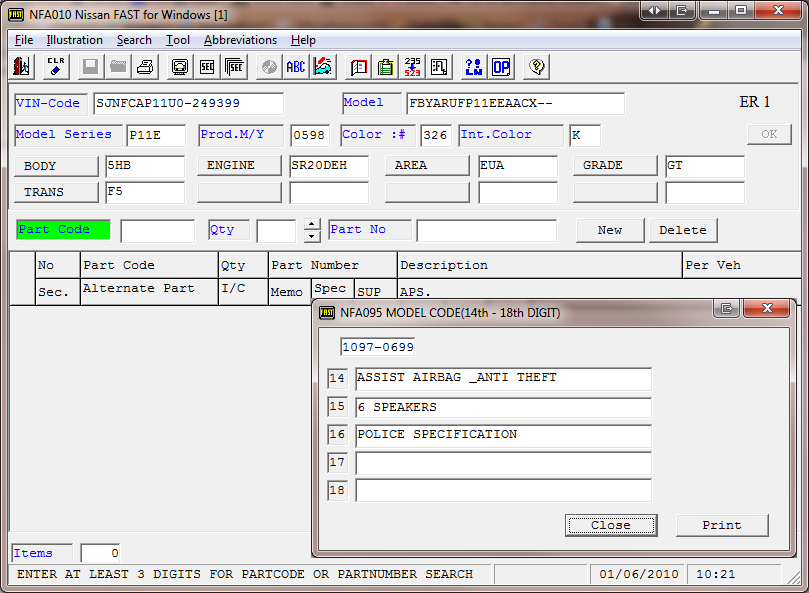
Task: Click the 235/523 number conversion icon
Action: tap(412, 67)
